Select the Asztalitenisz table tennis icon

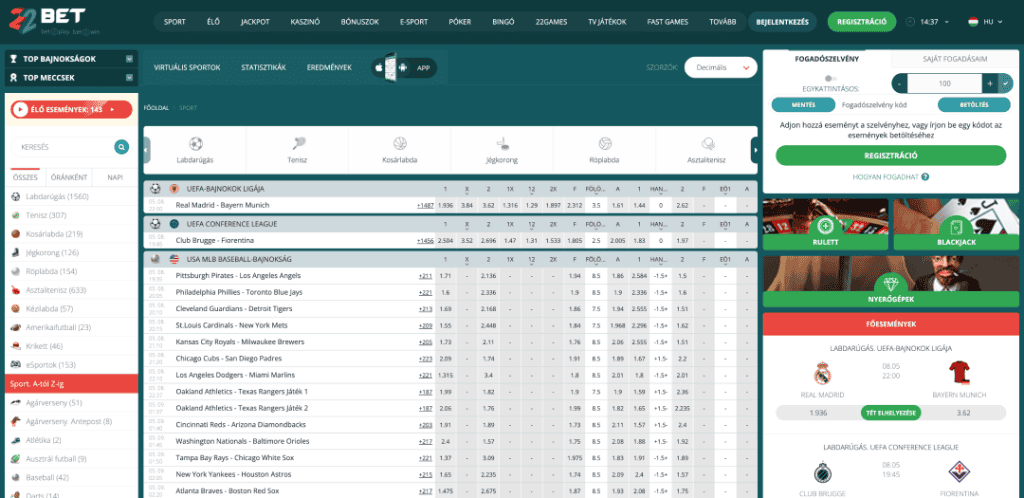click(706, 143)
